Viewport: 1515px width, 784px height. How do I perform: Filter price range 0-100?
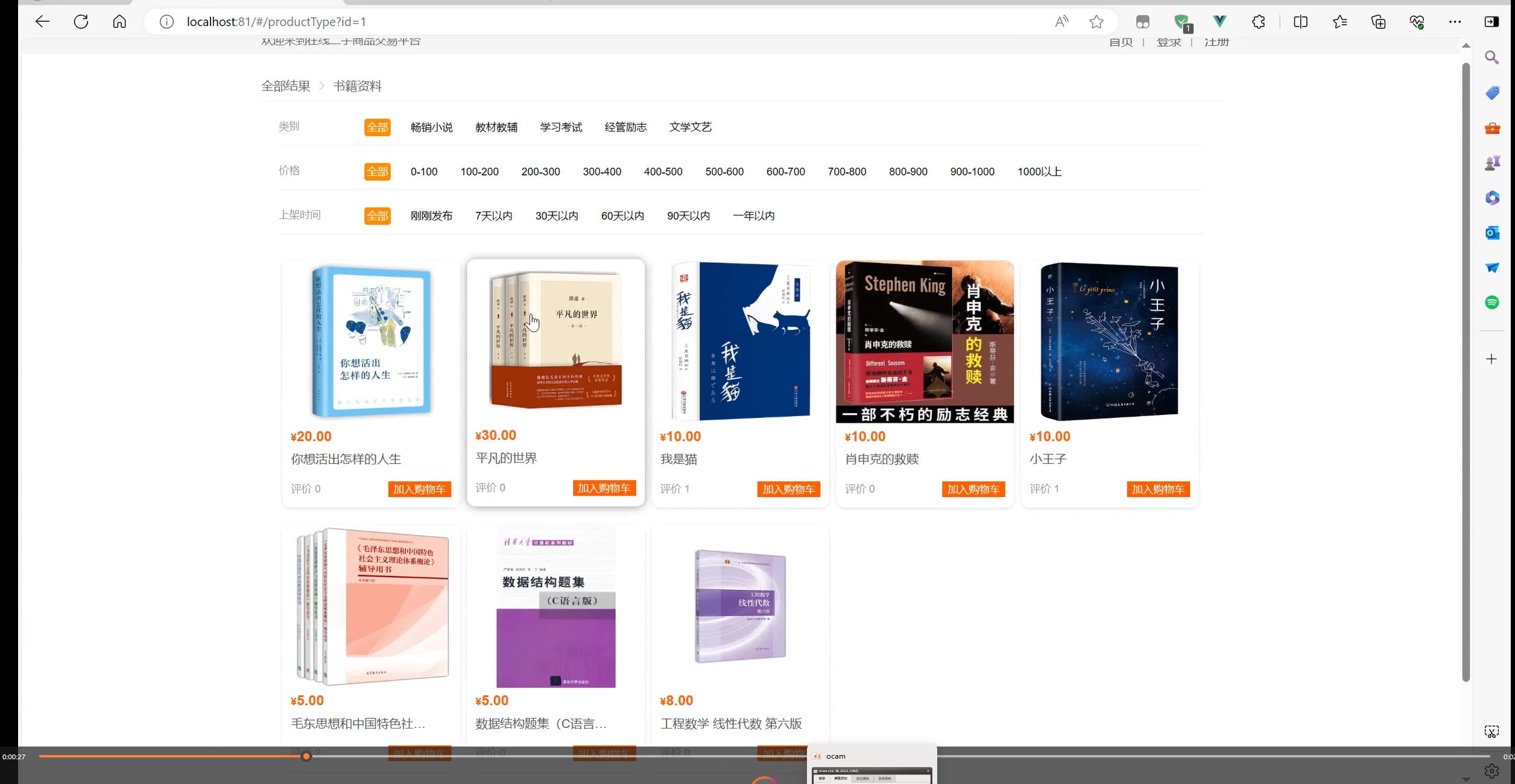[x=424, y=172]
